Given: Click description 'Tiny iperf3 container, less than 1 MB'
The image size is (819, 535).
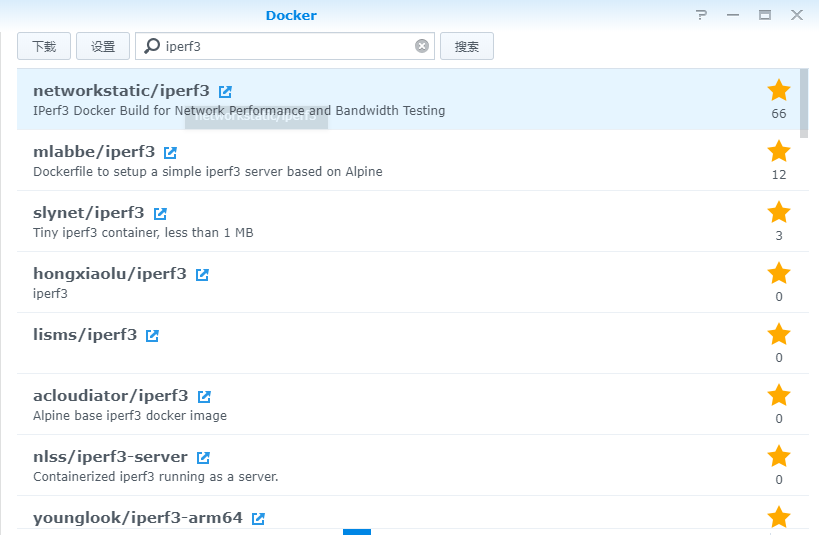Looking at the screenshot, I should [143, 233].
